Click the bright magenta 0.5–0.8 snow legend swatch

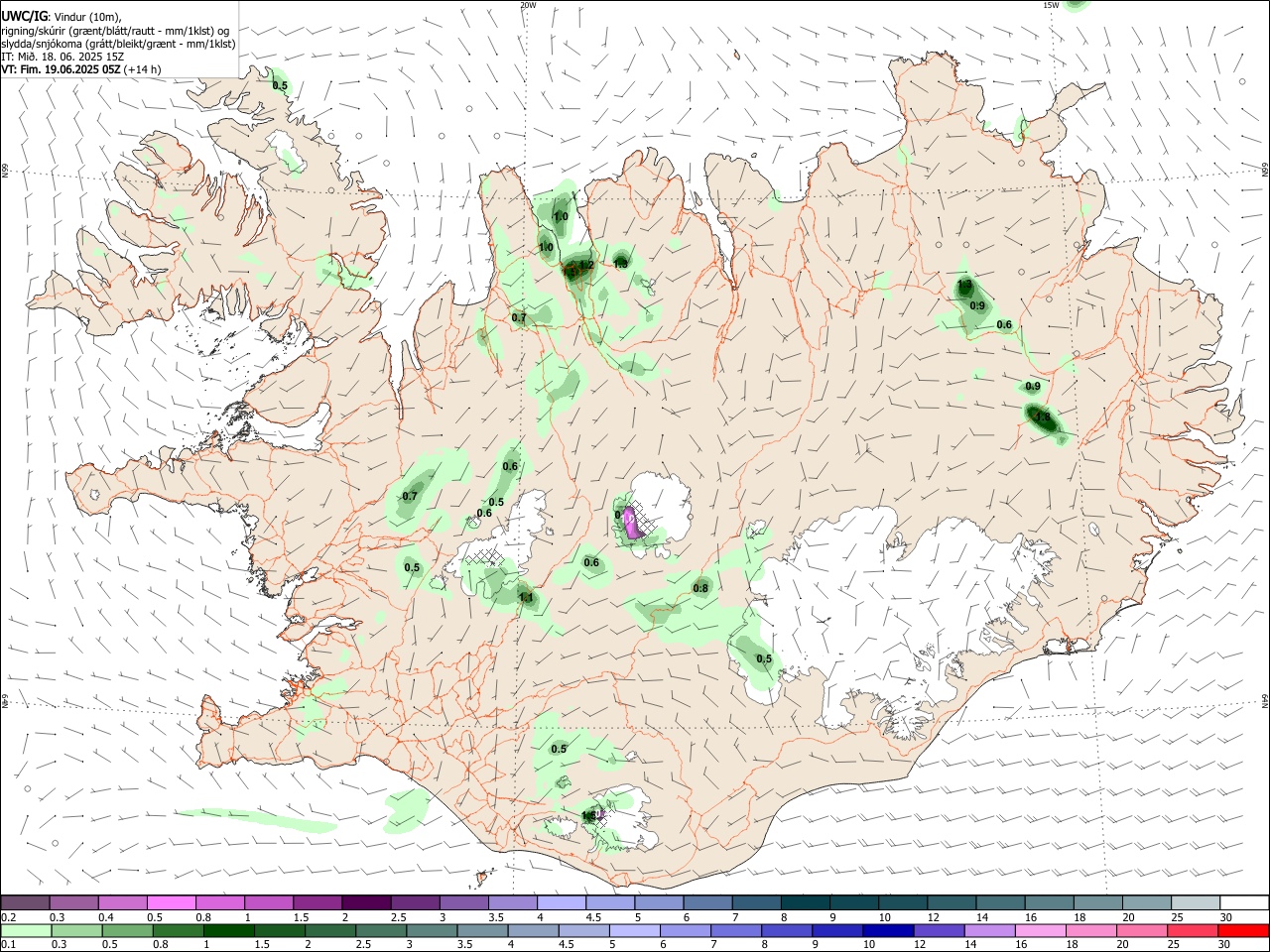tap(172, 903)
